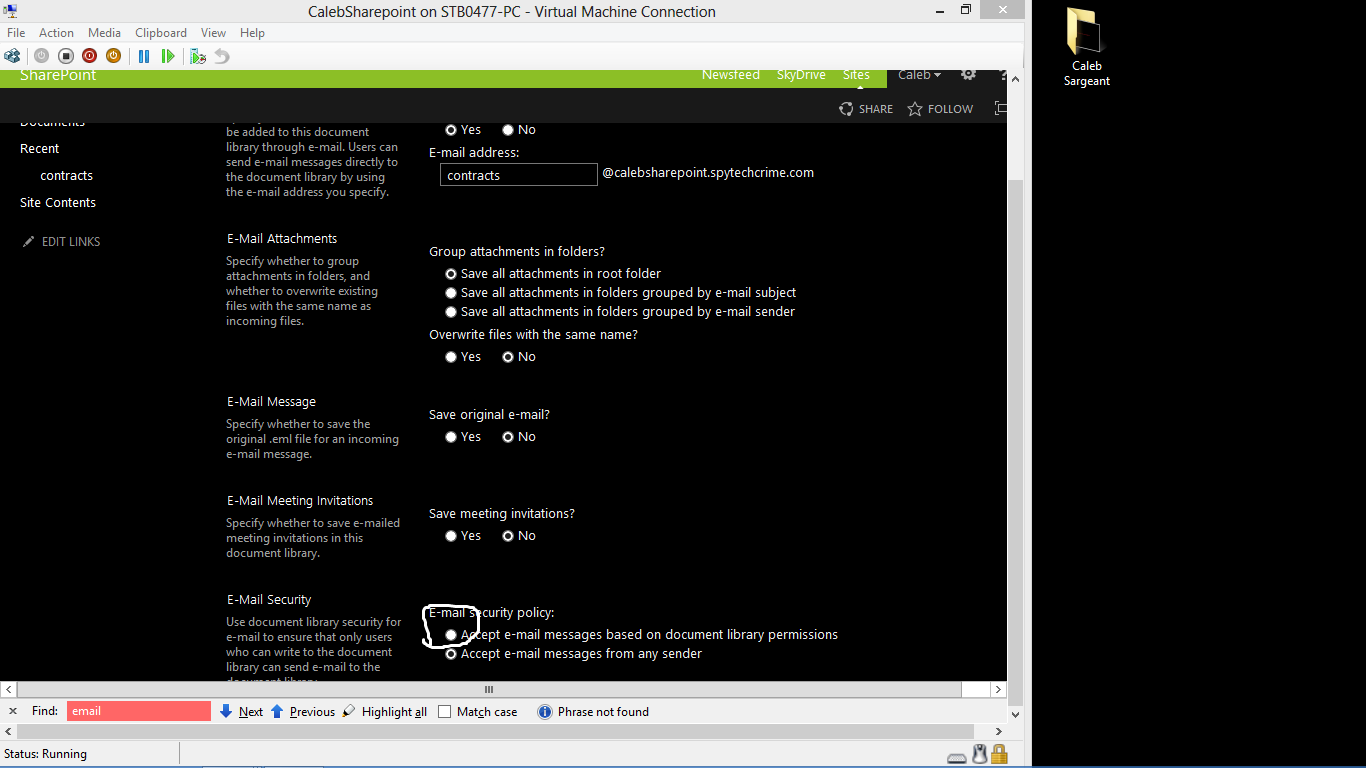Save VM state with the orange power icon
Viewport: 1366px width, 768px height.
(x=113, y=56)
